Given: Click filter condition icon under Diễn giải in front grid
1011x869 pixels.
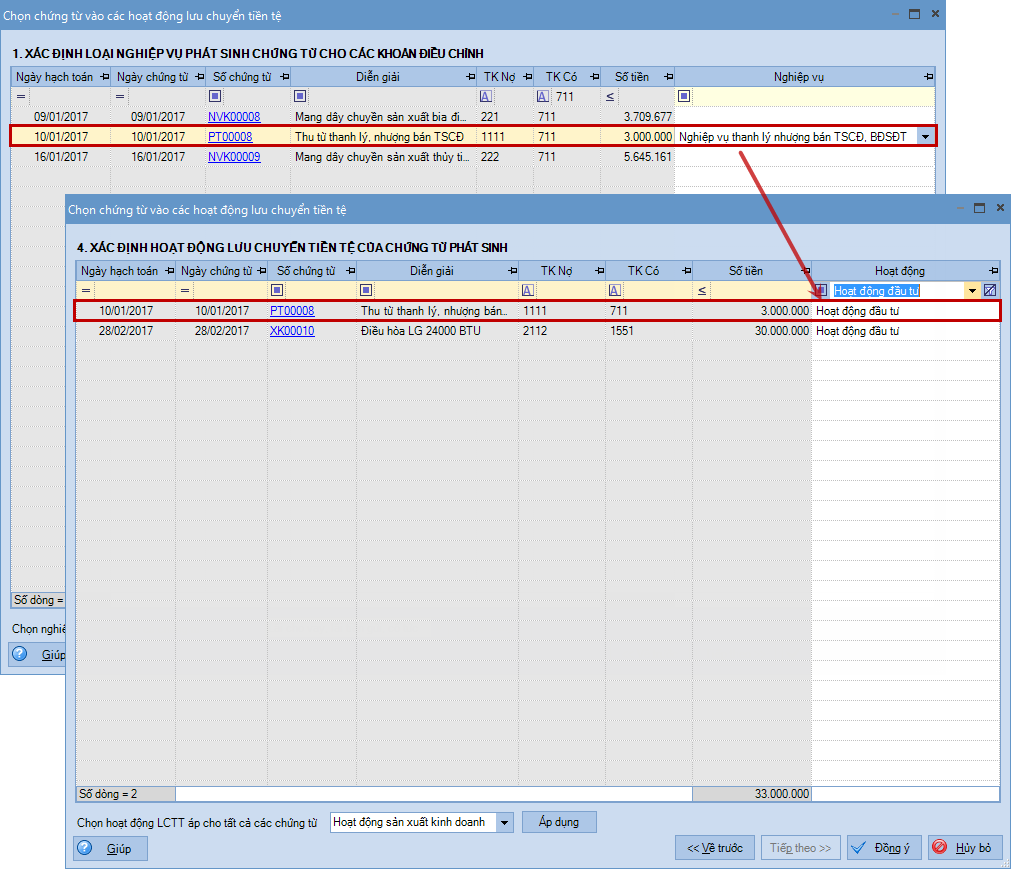Looking at the screenshot, I should coord(366,291).
